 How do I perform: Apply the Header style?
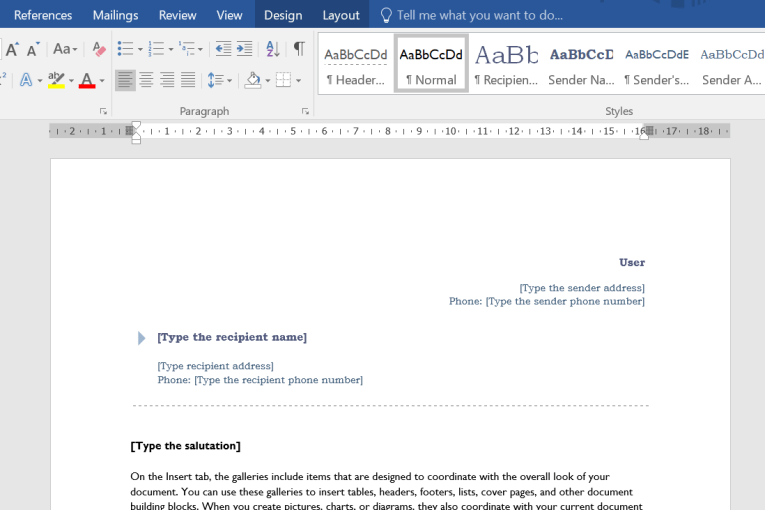click(356, 63)
